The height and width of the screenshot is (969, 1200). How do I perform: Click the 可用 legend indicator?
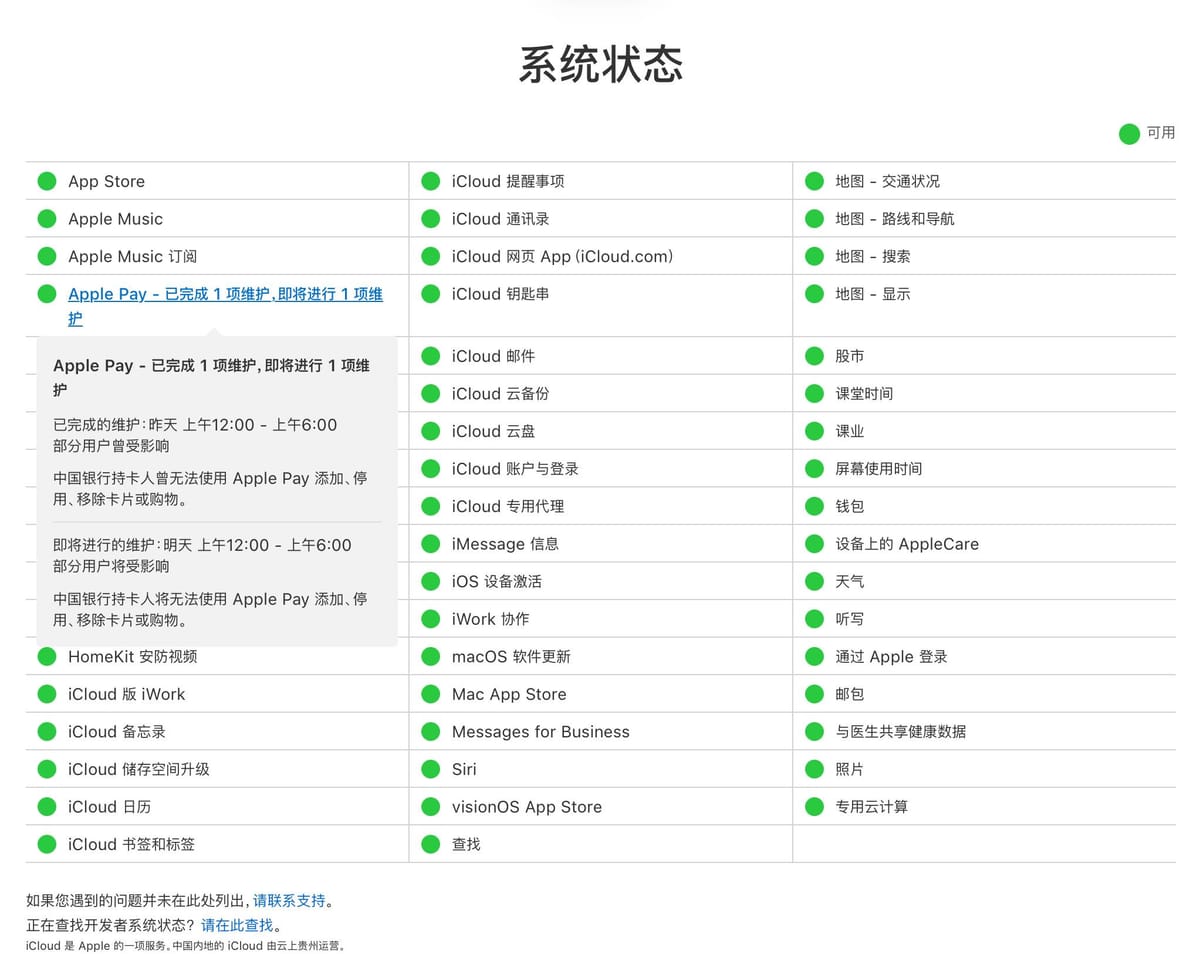point(1128,133)
